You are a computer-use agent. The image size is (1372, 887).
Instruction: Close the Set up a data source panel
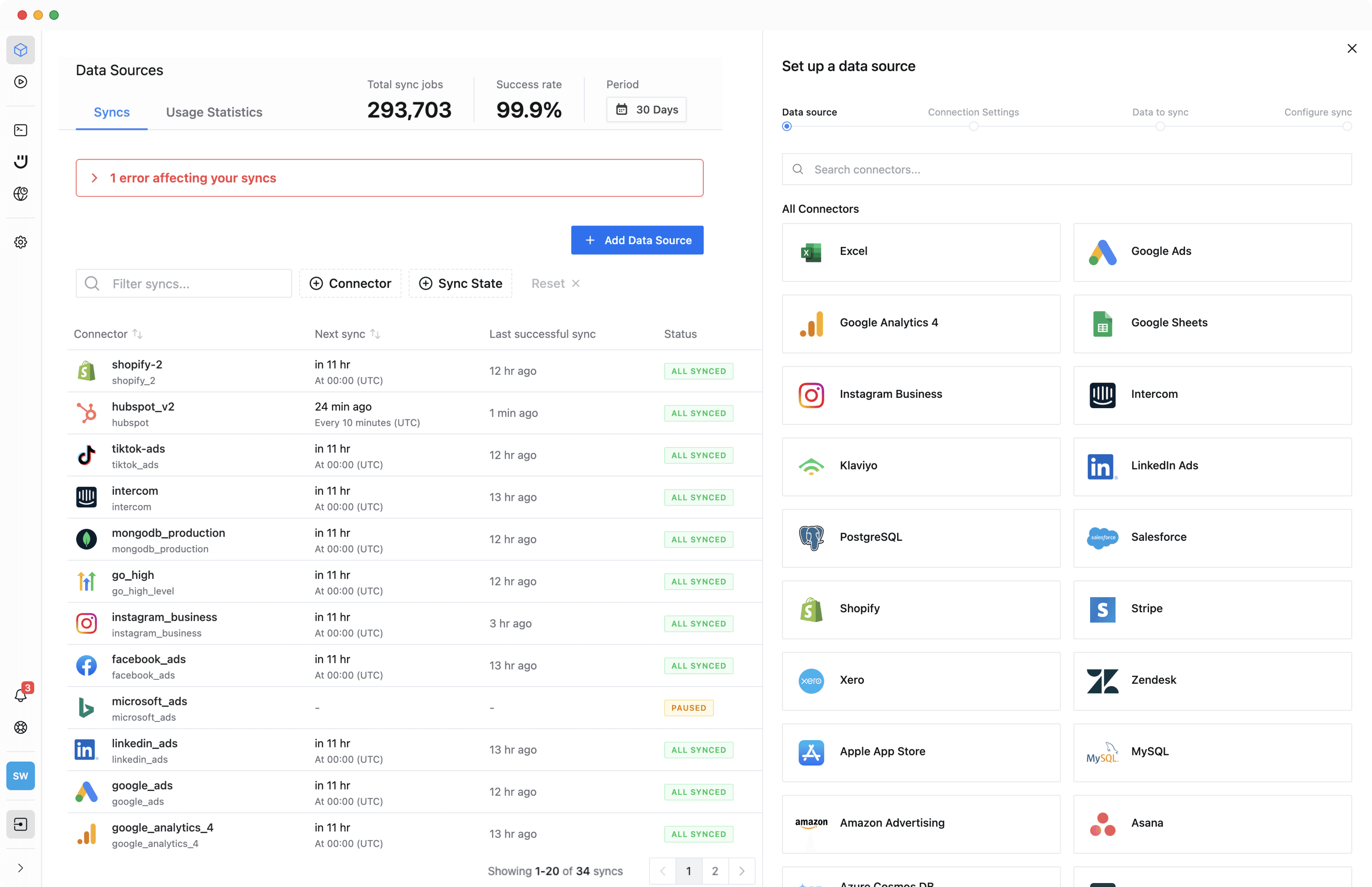click(1352, 48)
